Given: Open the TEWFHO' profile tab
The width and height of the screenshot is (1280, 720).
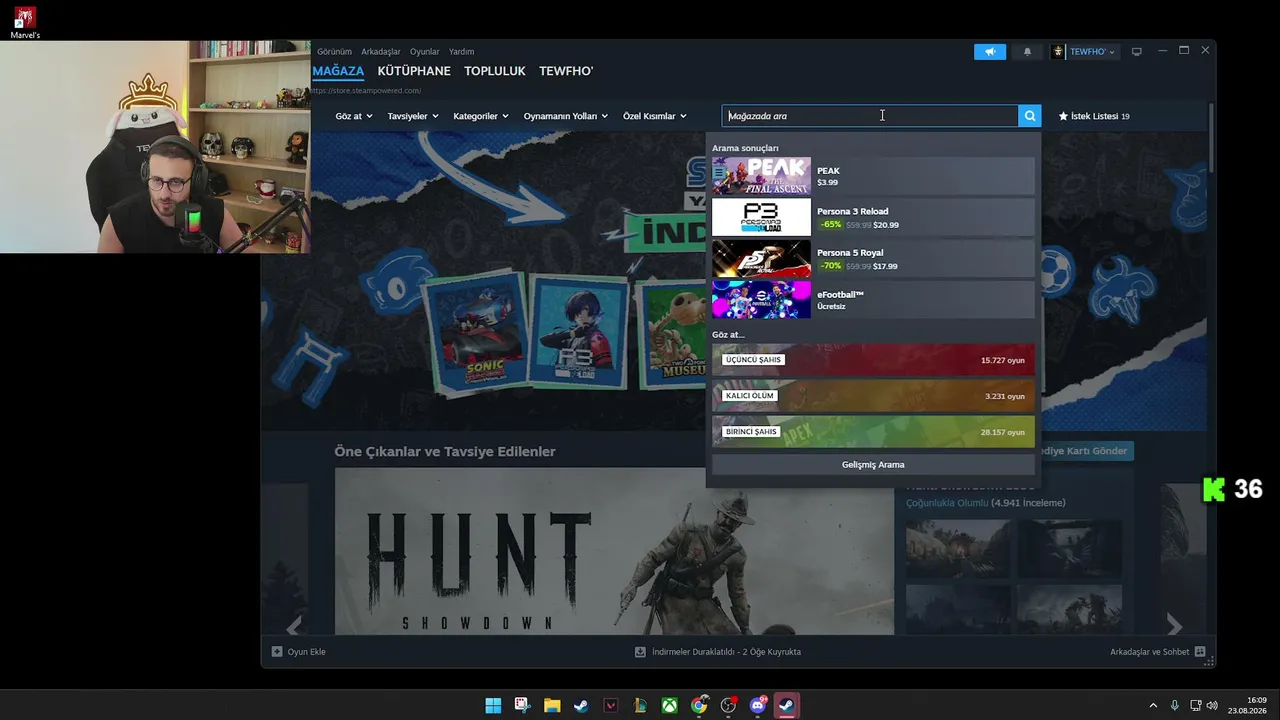Looking at the screenshot, I should pyautogui.click(x=566, y=72).
